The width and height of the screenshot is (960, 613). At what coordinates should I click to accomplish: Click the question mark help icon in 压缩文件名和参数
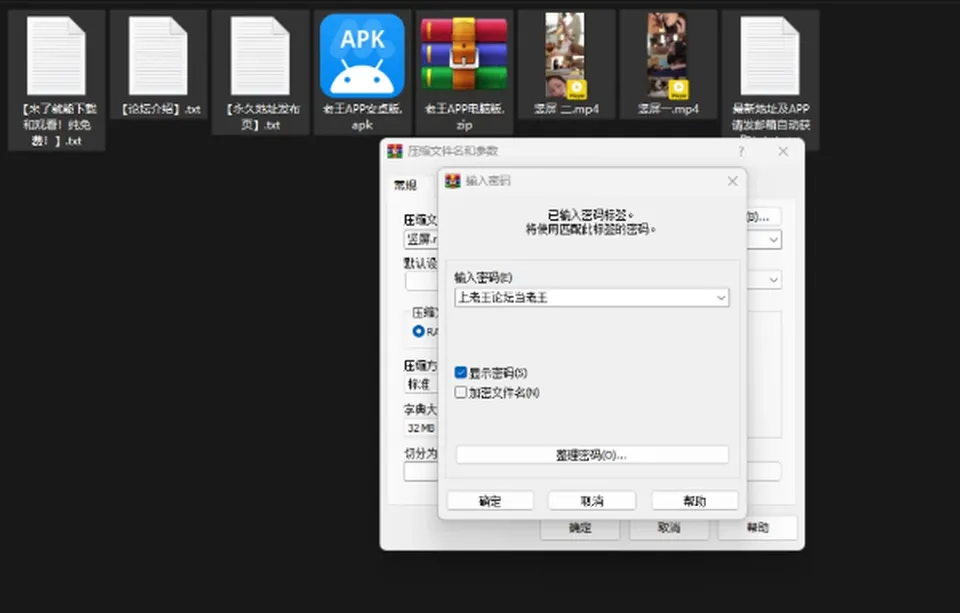pyautogui.click(x=741, y=151)
